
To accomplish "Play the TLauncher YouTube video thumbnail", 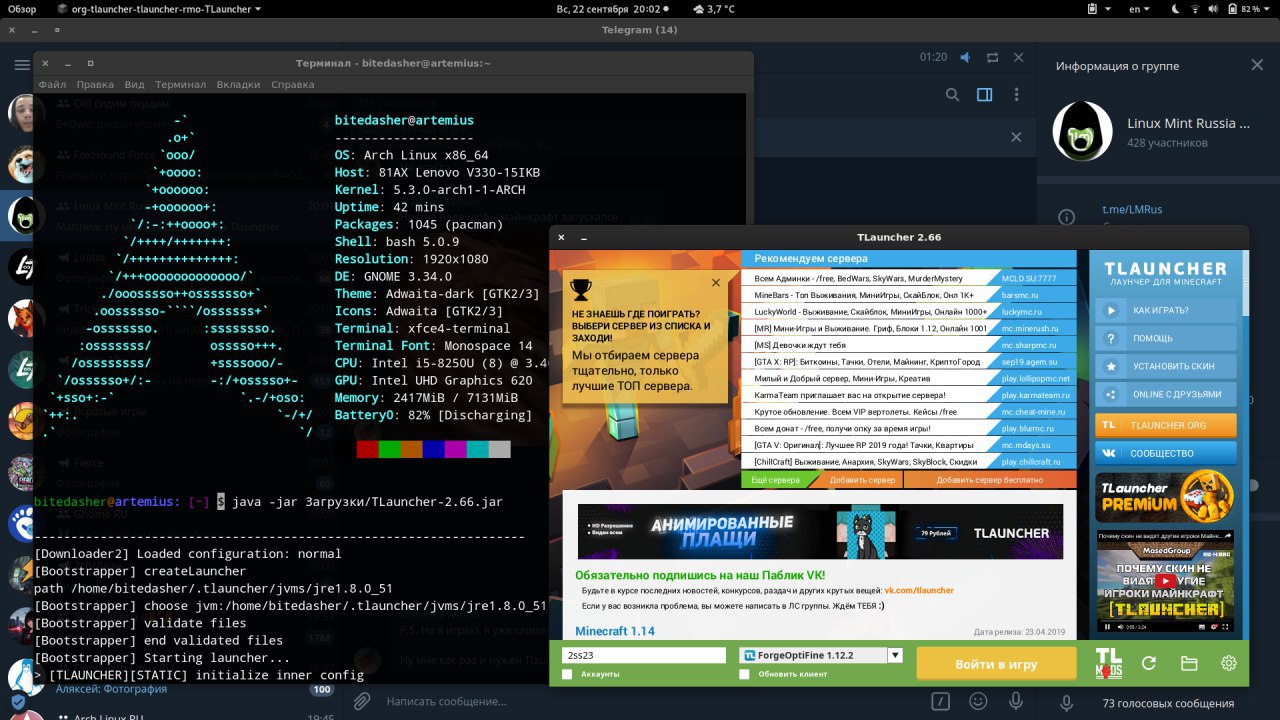I will (x=1166, y=581).
